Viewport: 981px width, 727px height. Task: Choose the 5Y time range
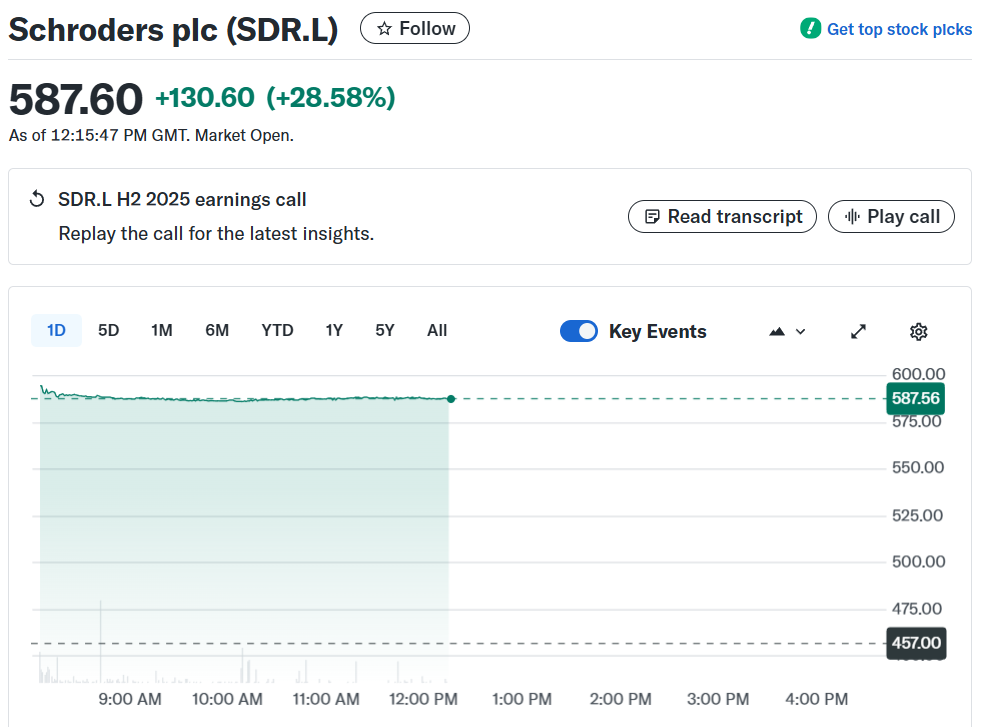[385, 330]
